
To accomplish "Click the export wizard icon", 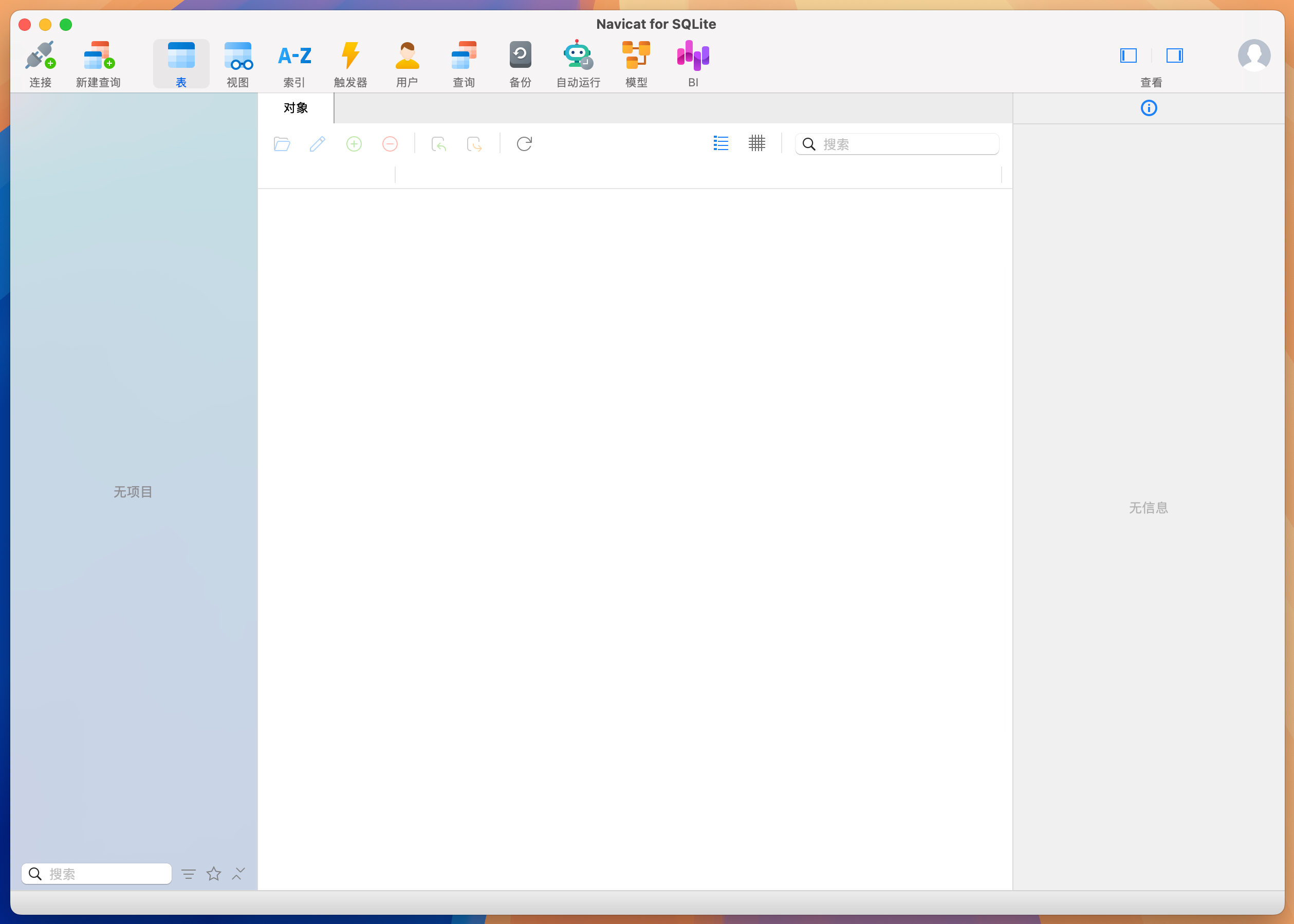I will pyautogui.click(x=474, y=144).
